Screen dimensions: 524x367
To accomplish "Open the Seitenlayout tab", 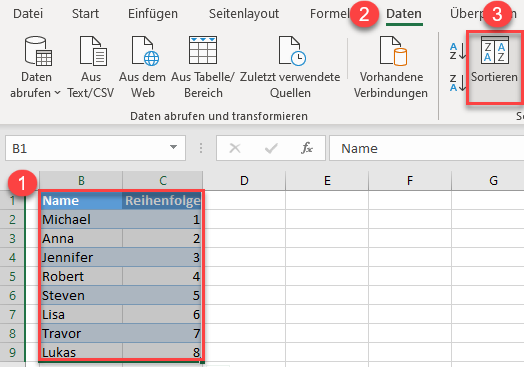I will 244,14.
